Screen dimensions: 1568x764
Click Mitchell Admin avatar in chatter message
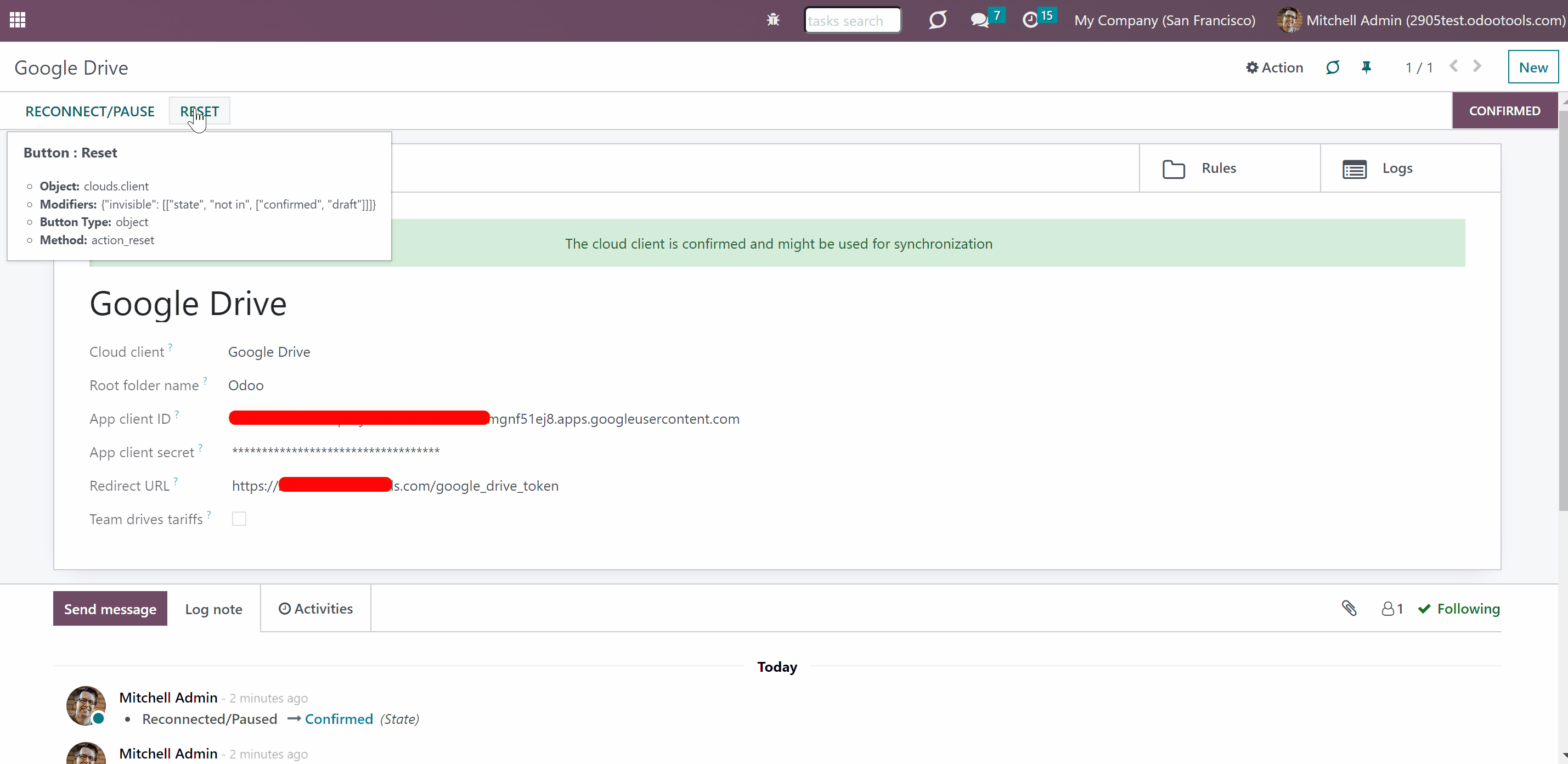[86, 706]
